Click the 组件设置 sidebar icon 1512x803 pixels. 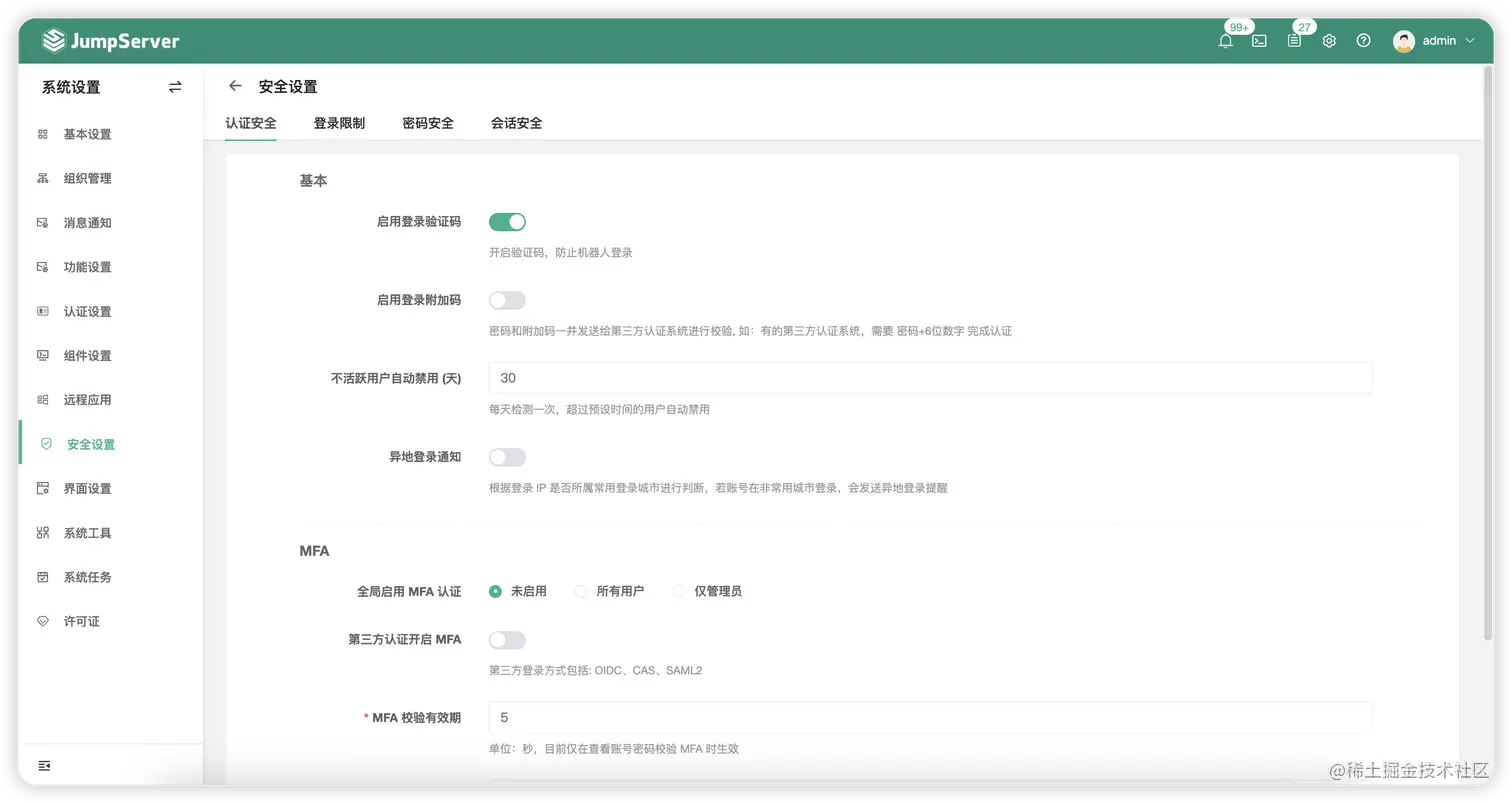(x=43, y=355)
